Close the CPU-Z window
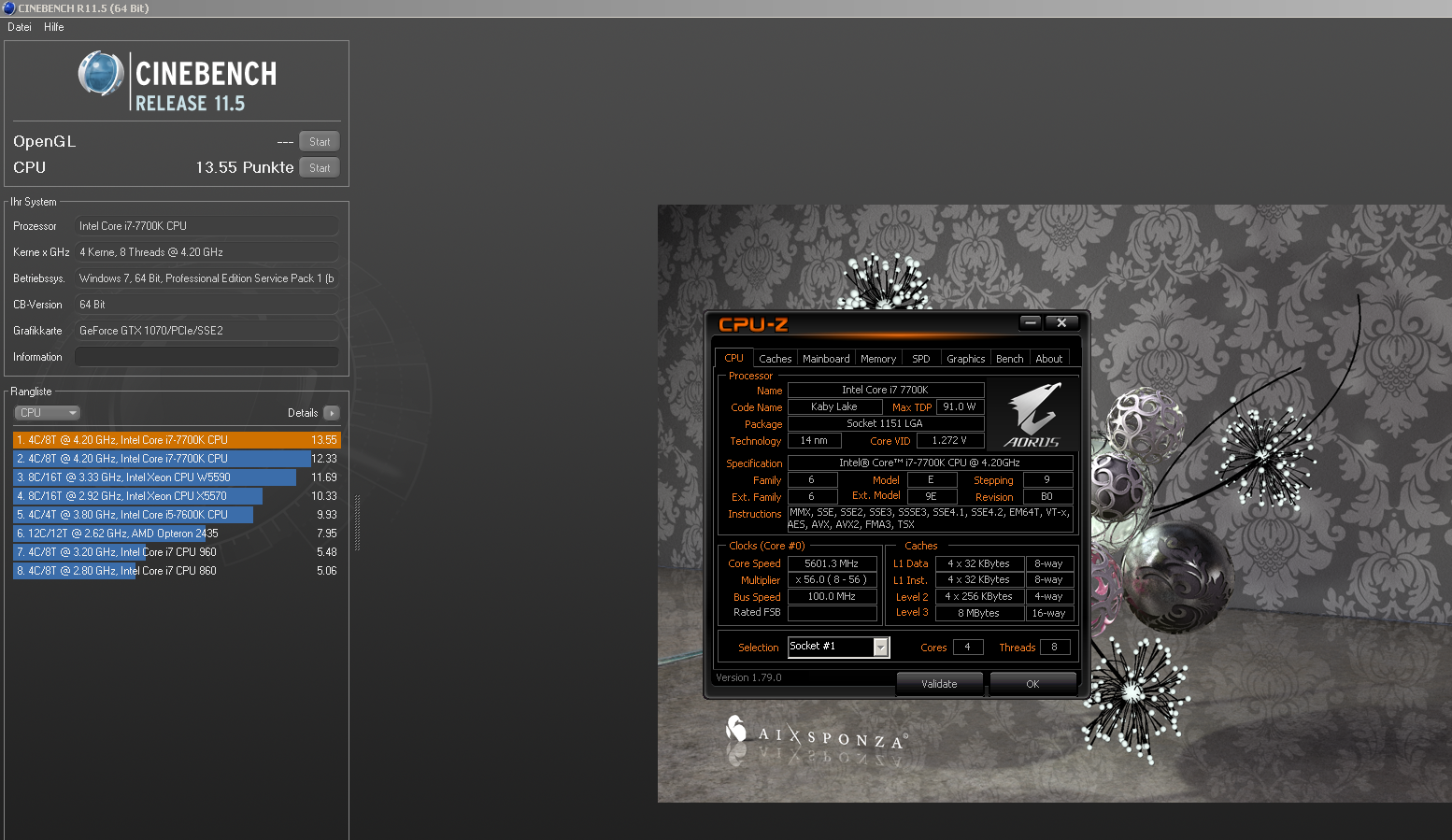The height and width of the screenshot is (840, 1452). tap(1061, 322)
